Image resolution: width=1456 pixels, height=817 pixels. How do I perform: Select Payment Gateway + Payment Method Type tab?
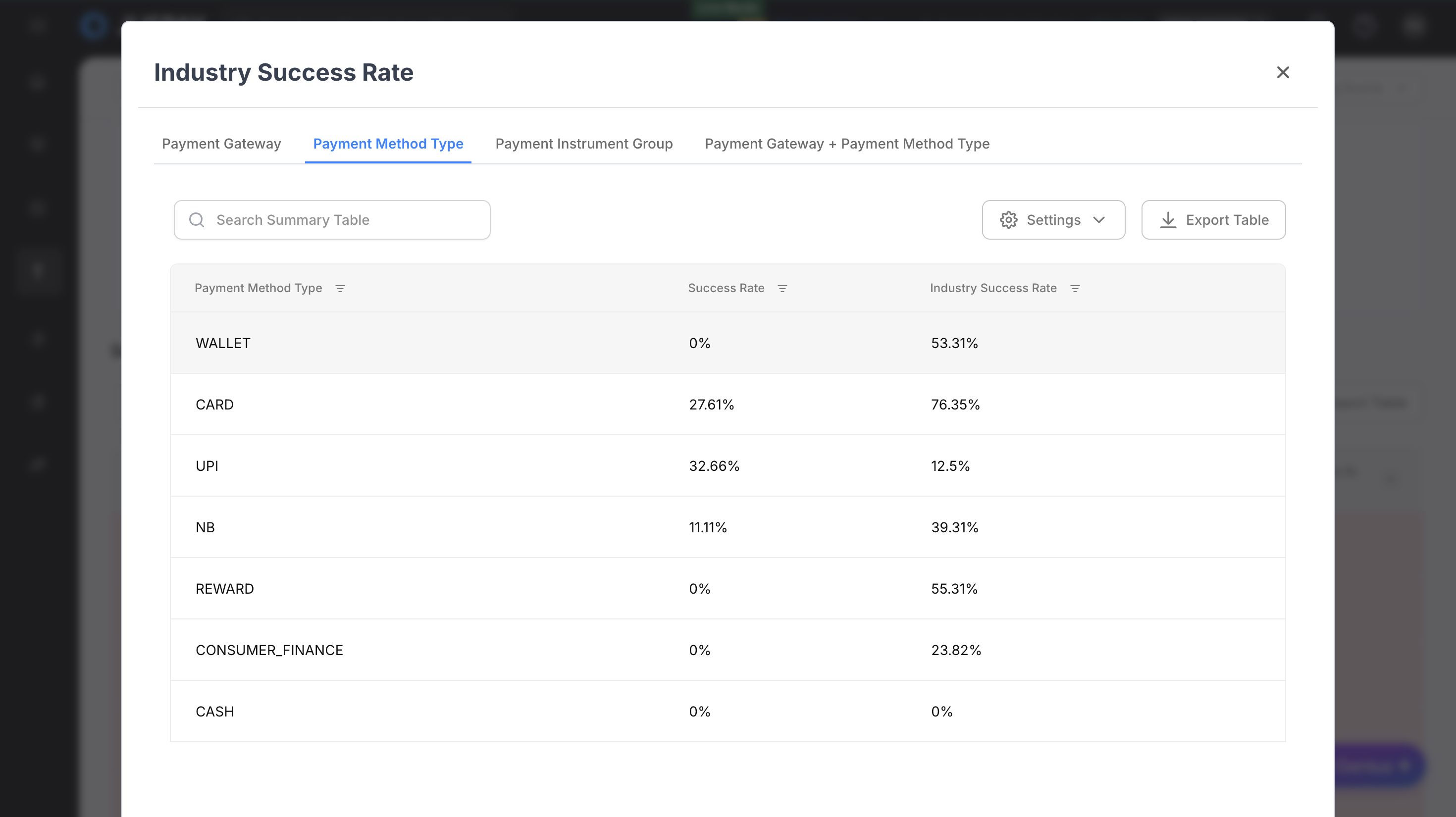pyautogui.click(x=847, y=144)
